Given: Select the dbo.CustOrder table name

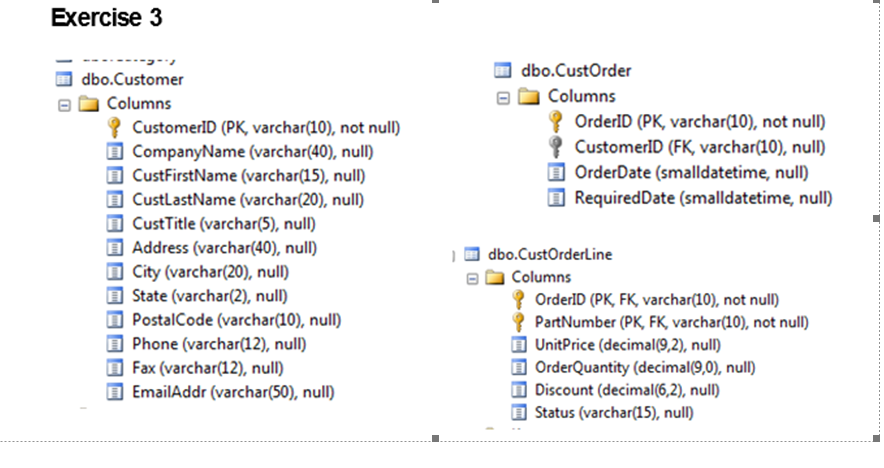Looking at the screenshot, I should [576, 71].
